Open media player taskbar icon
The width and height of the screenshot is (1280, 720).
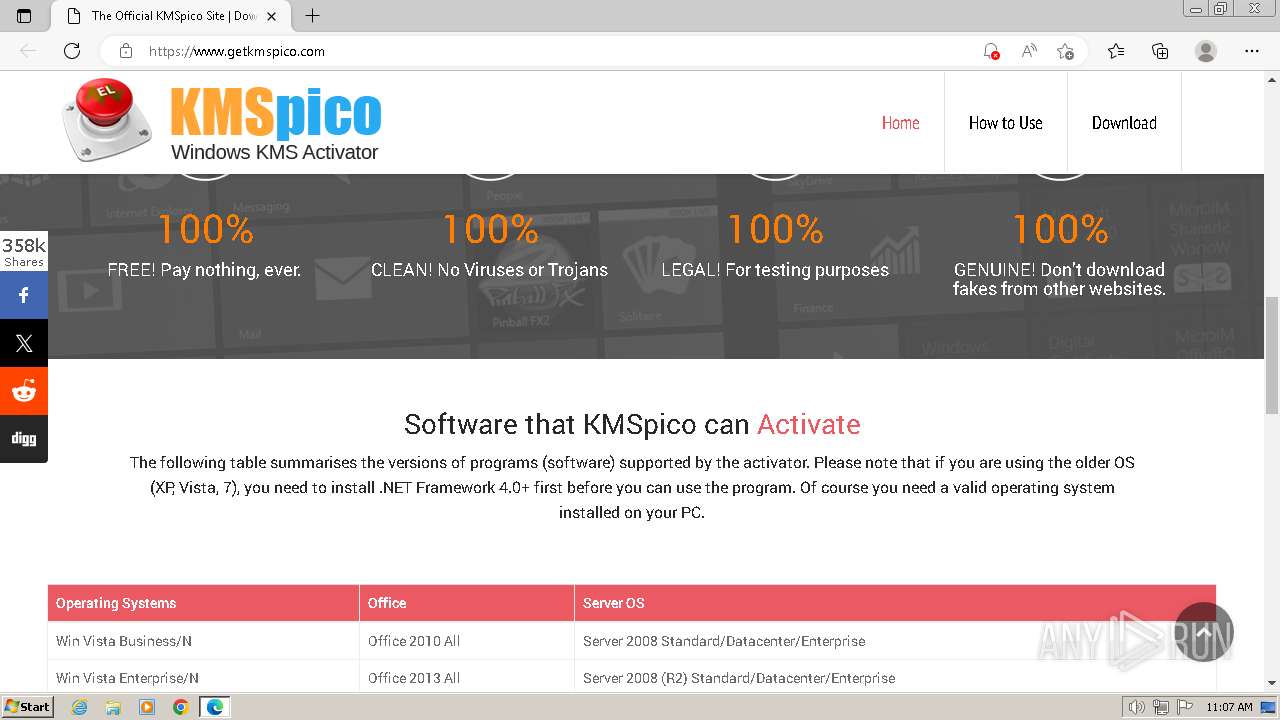click(x=147, y=707)
